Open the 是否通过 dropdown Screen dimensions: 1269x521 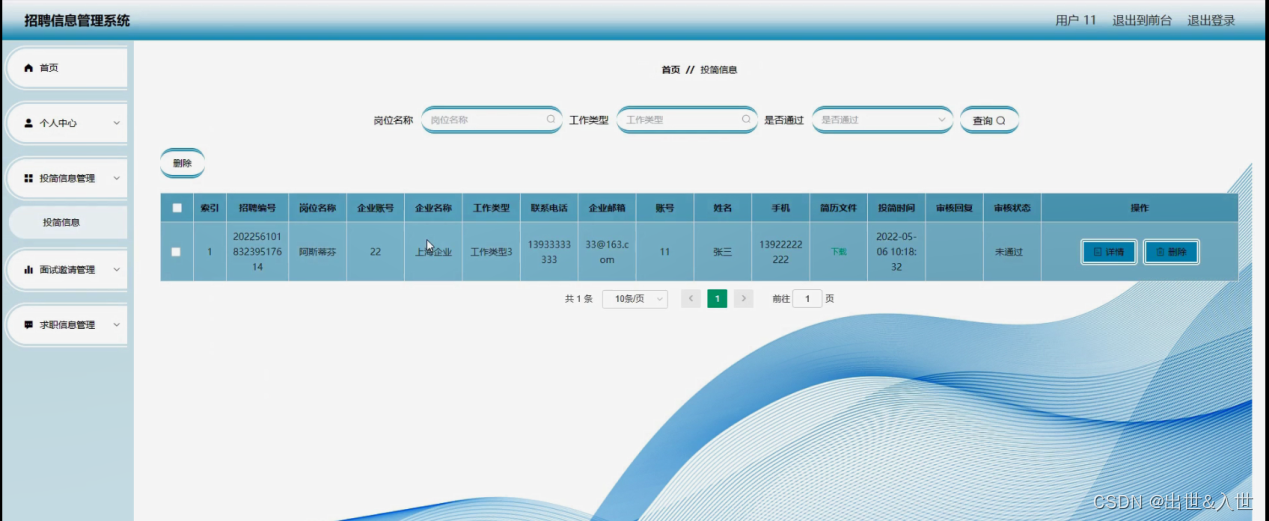tap(882, 120)
